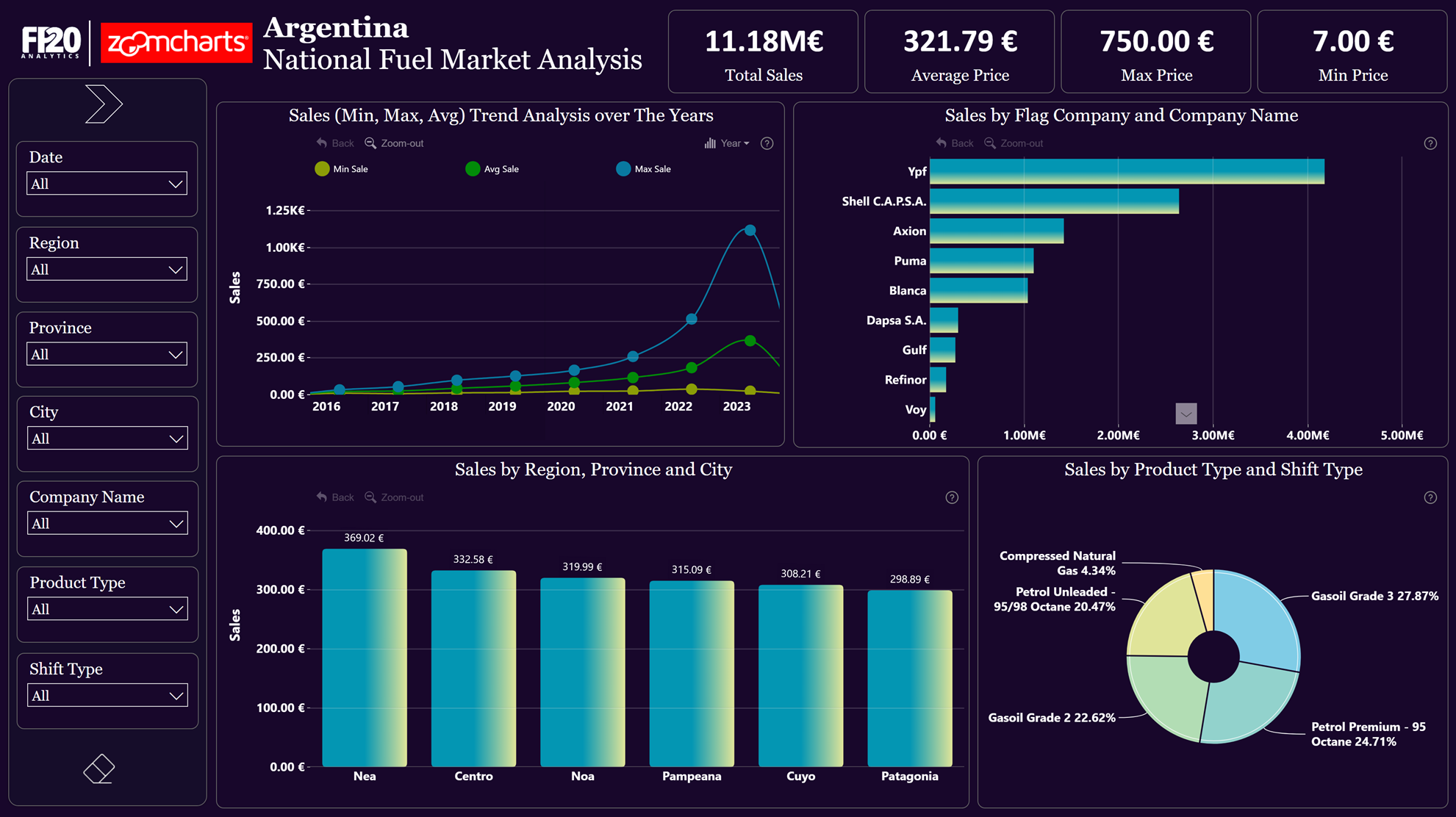
Task: Open the Product Type filter dropdown
Action: [x=107, y=609]
